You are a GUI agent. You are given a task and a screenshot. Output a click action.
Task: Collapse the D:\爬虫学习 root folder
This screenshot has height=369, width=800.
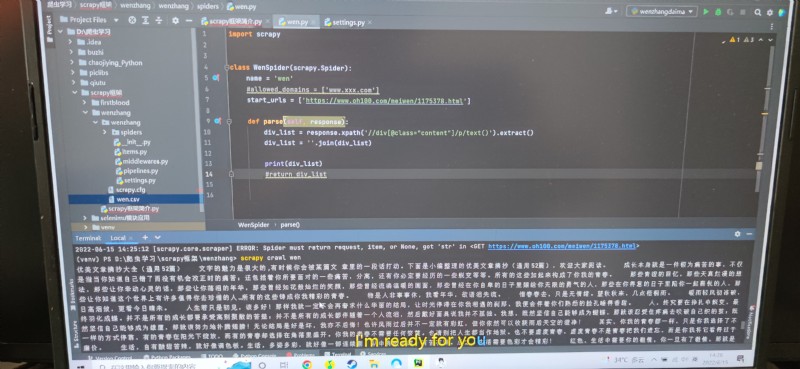pyautogui.click(x=61, y=32)
